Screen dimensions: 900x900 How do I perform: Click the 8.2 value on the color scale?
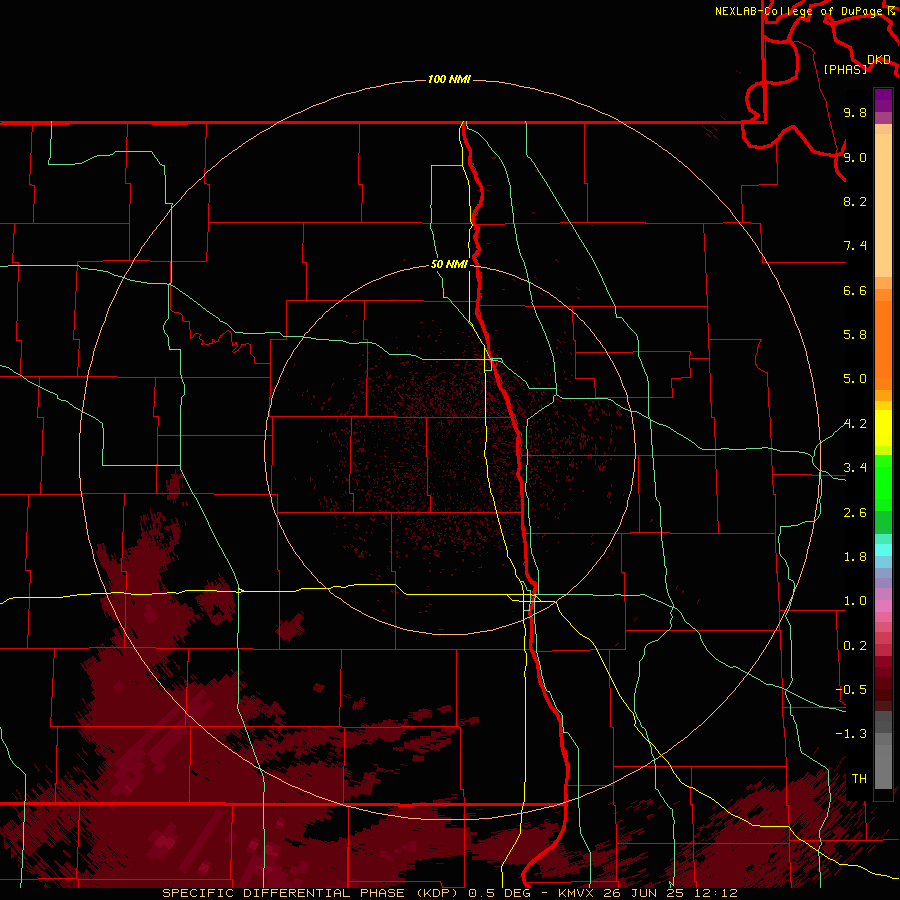click(x=855, y=201)
